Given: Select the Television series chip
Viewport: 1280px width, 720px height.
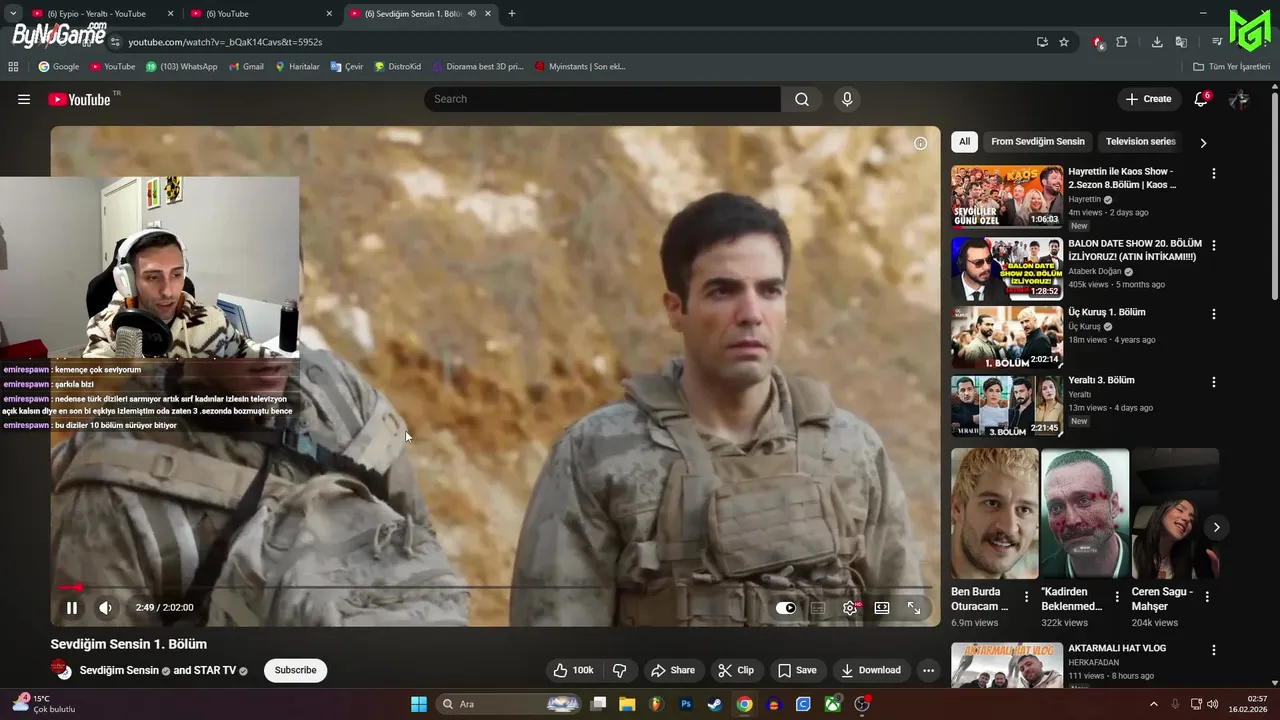Looking at the screenshot, I should 1140,141.
